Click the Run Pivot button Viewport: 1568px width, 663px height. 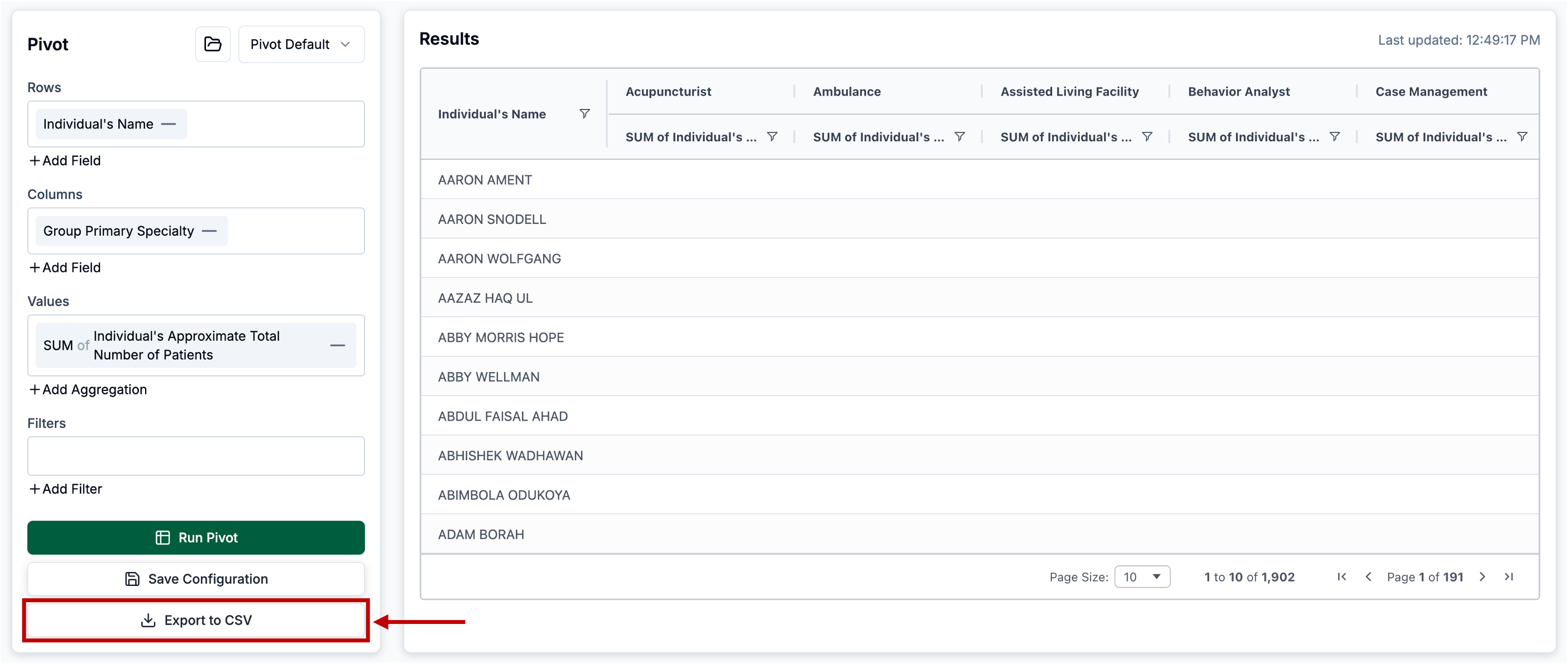click(x=195, y=537)
